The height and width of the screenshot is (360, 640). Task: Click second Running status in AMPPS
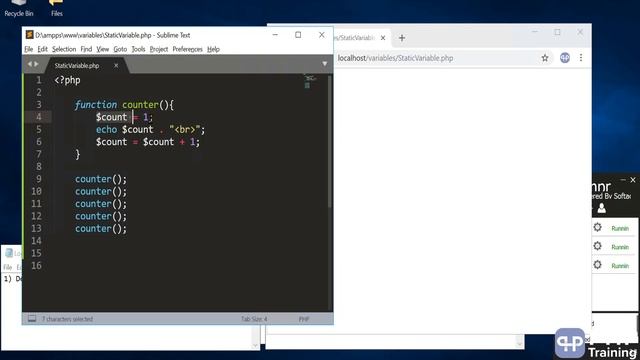click(620, 247)
